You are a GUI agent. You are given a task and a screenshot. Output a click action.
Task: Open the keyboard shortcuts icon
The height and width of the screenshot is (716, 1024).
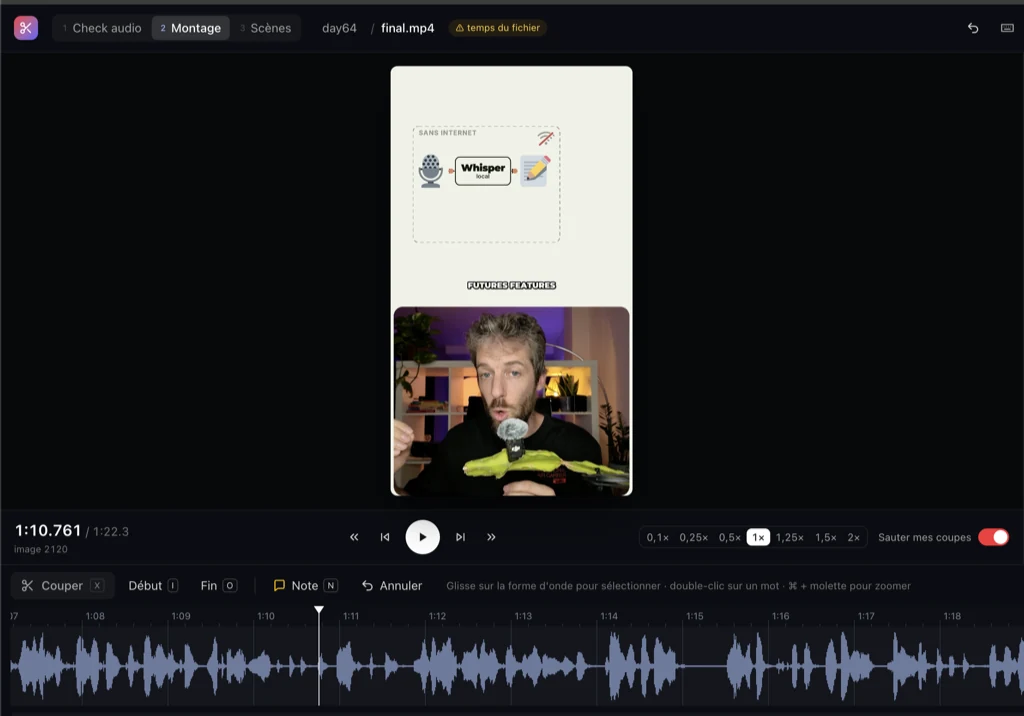click(1007, 28)
